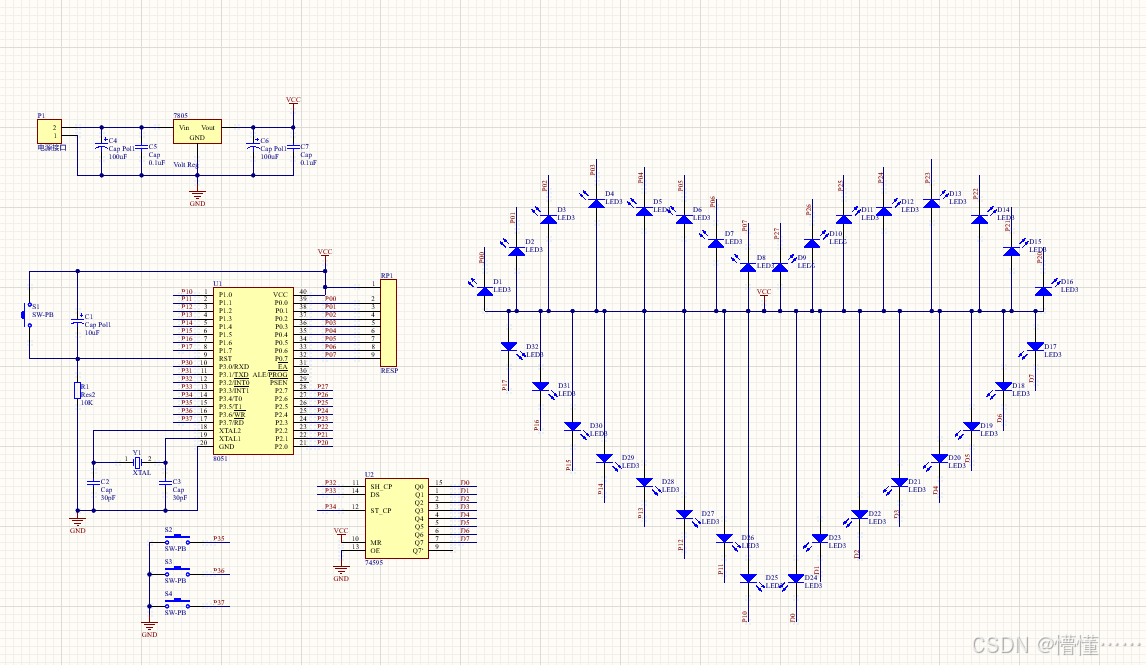Click the Y1 XTAL crystal symbol
The width and height of the screenshot is (1146, 665).
pos(137,462)
